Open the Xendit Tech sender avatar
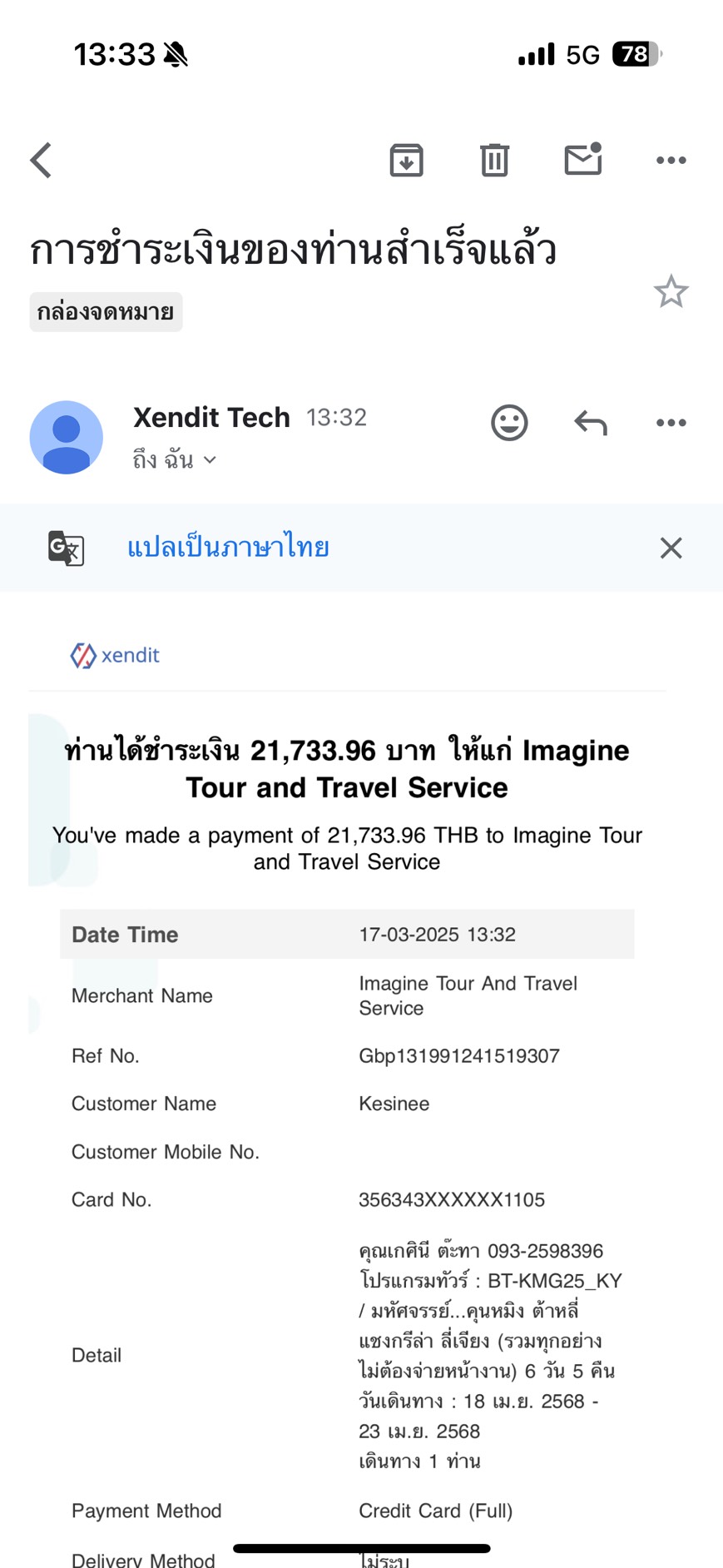Image resolution: width=723 pixels, height=1568 pixels. coord(67,437)
